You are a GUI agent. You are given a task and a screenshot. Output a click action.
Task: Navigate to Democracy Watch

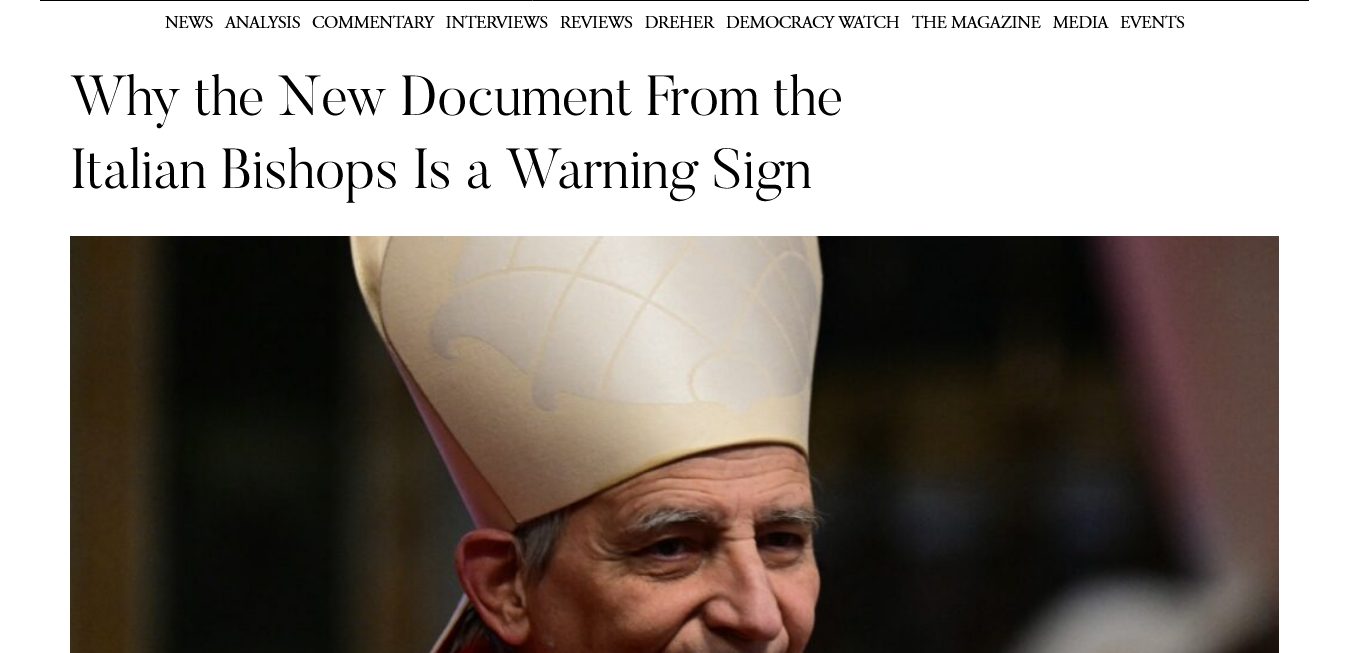click(812, 23)
